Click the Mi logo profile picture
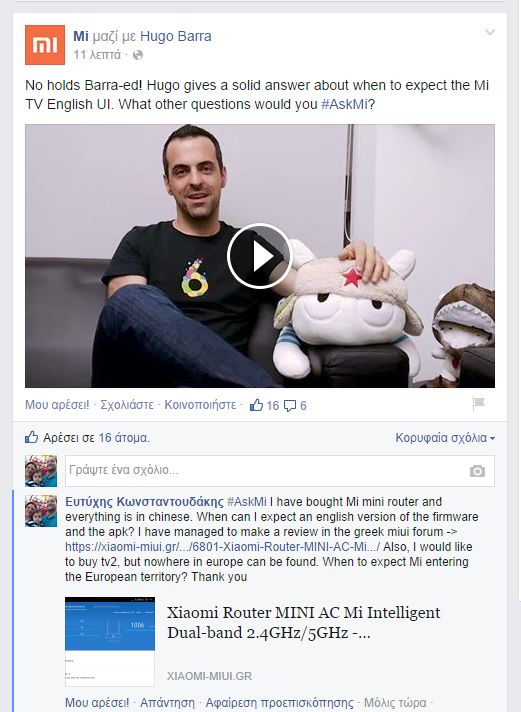 (x=45, y=45)
